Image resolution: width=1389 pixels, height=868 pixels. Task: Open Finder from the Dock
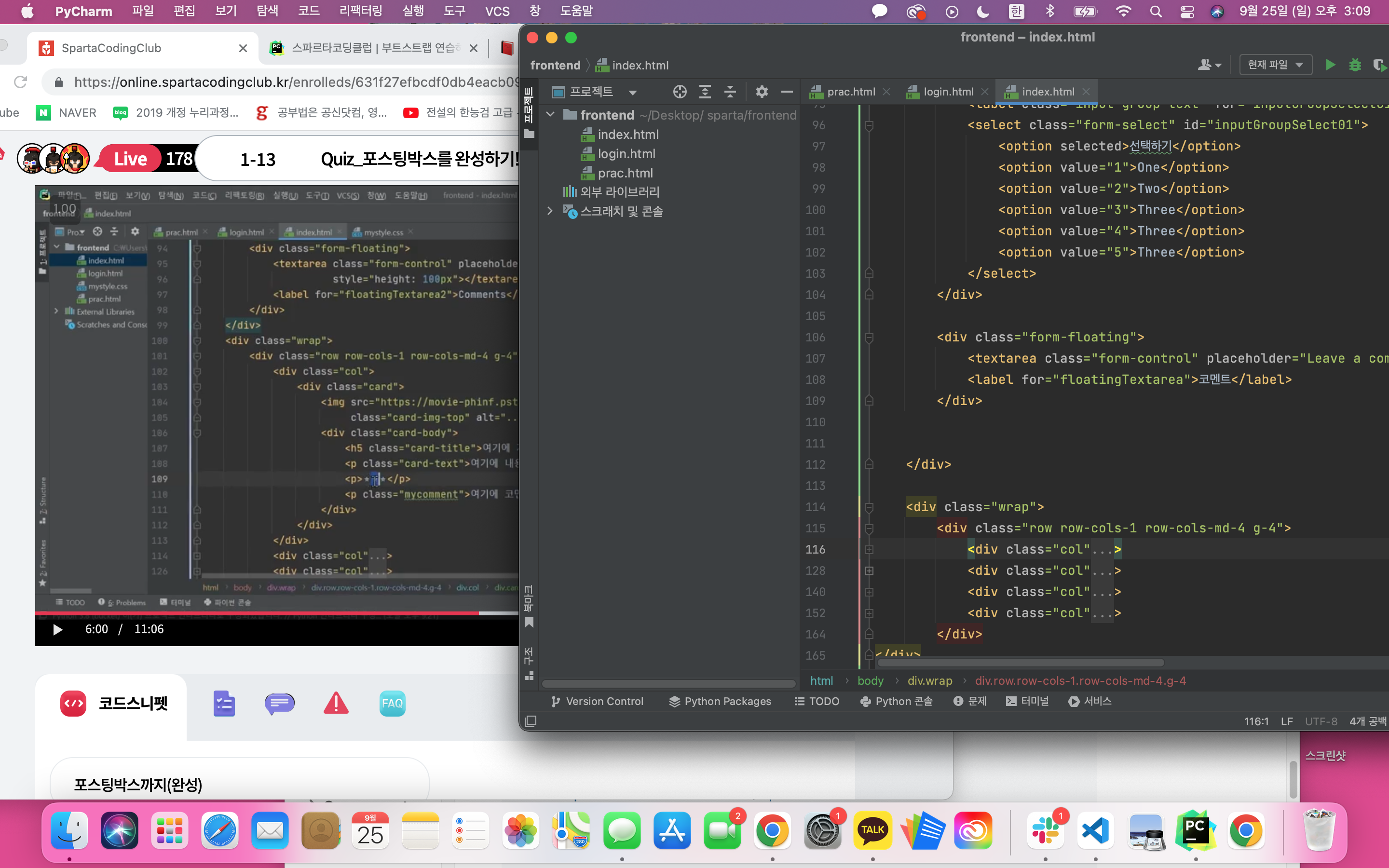[69, 831]
